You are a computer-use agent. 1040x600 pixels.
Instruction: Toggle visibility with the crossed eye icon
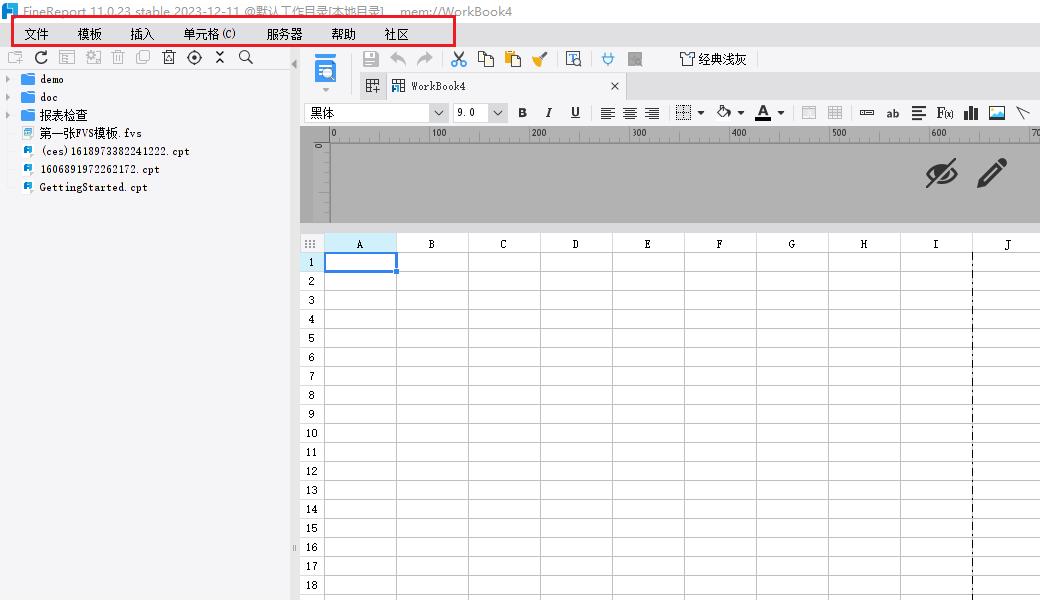(x=942, y=173)
